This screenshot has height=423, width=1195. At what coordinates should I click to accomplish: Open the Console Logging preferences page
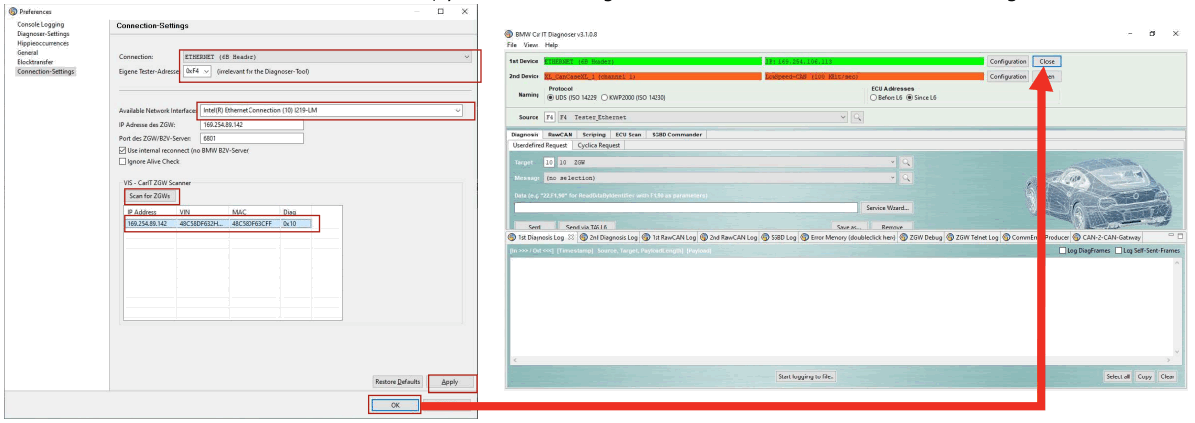click(38, 25)
